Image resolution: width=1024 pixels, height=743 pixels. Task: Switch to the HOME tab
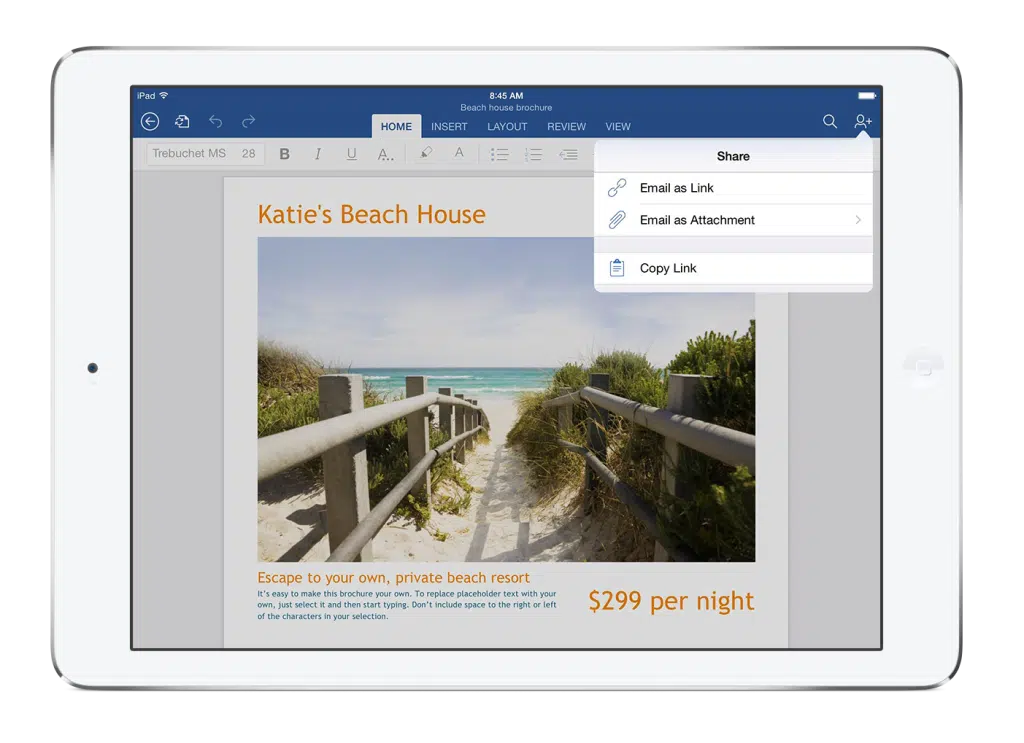396,127
